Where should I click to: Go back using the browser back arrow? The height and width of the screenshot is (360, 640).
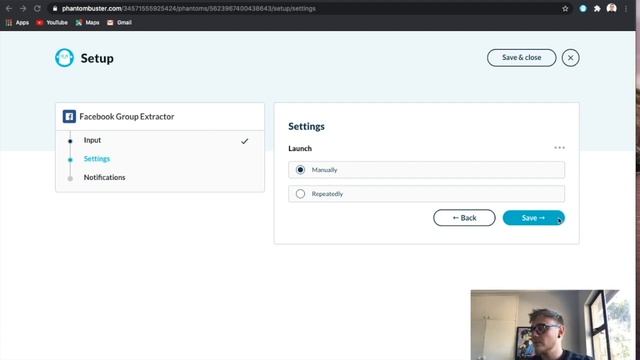click(9, 8)
